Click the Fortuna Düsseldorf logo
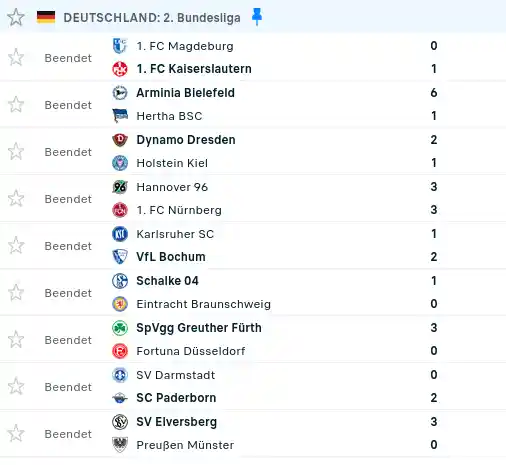The width and height of the screenshot is (506, 465). point(120,351)
